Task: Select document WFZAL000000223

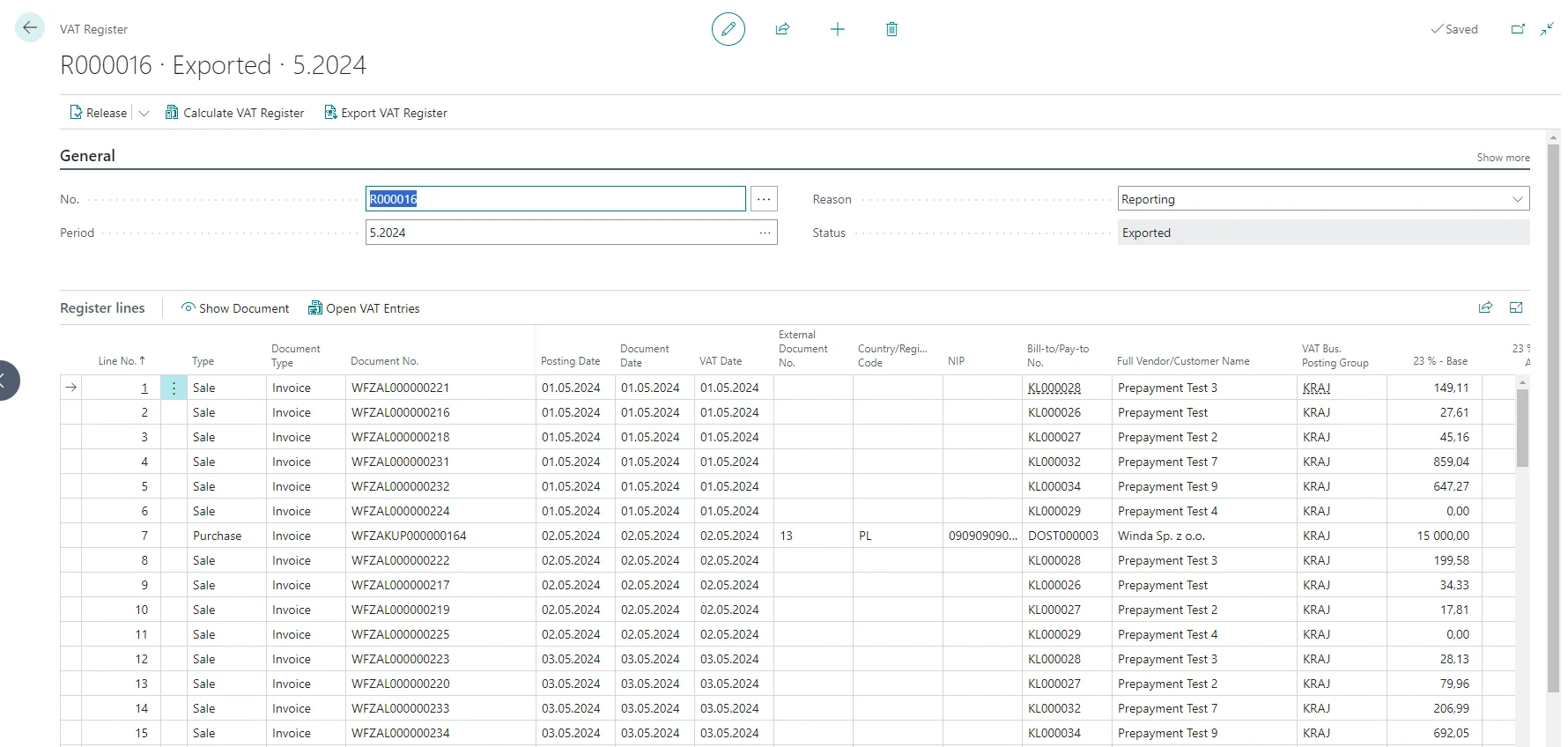Action: click(401, 659)
